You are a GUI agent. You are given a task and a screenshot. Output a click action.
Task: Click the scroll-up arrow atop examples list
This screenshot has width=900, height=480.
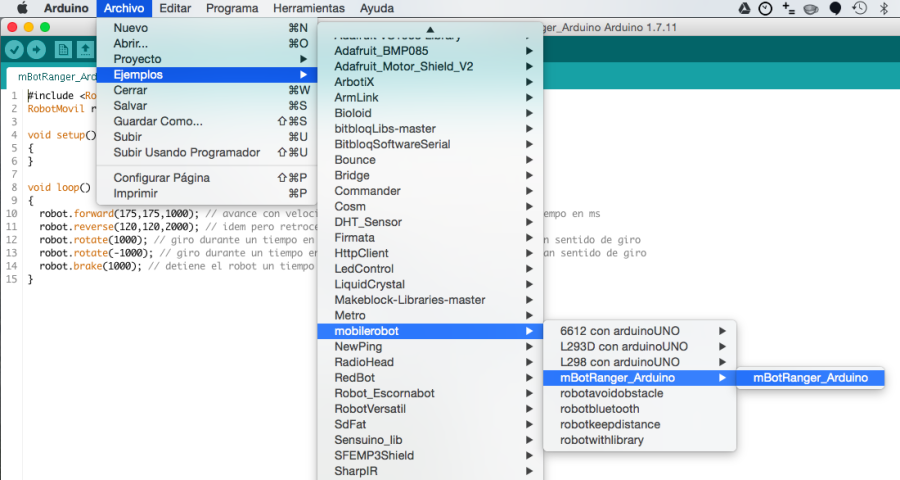(x=430, y=29)
